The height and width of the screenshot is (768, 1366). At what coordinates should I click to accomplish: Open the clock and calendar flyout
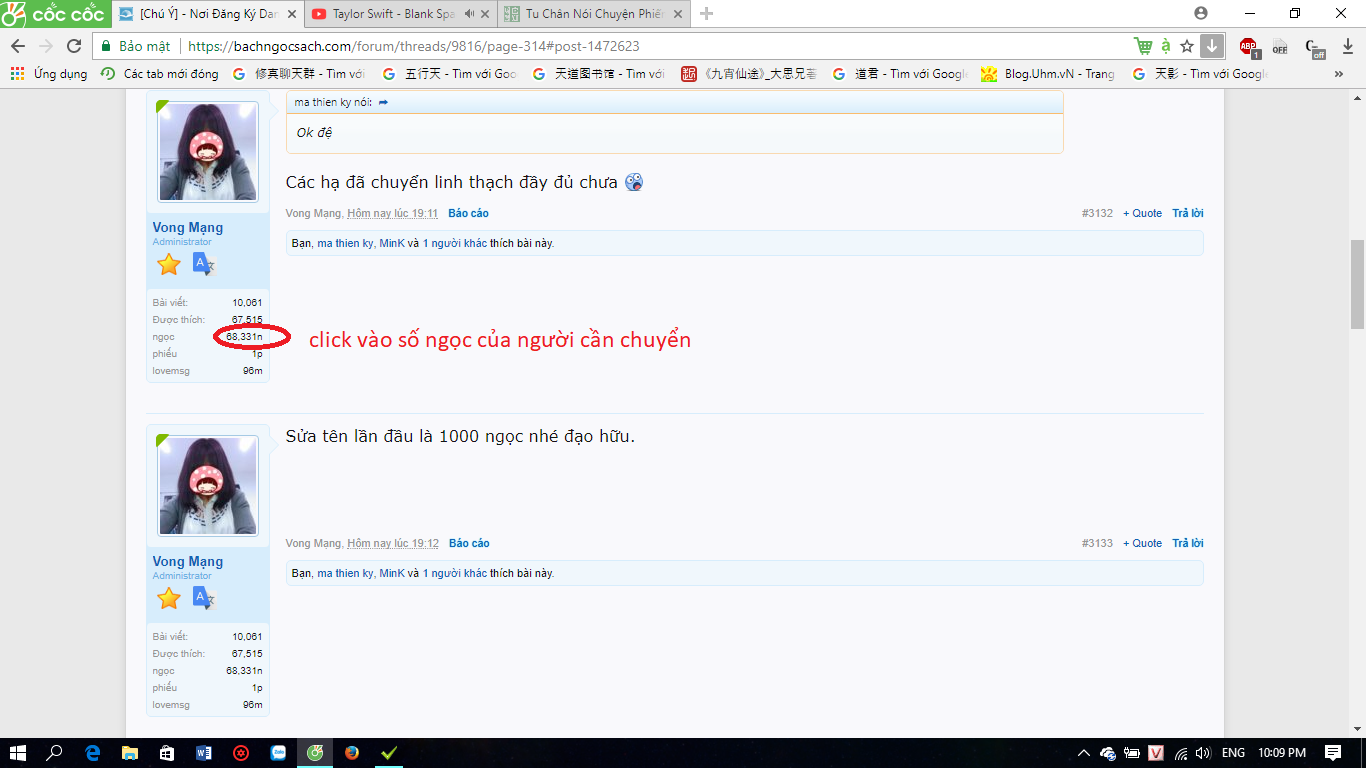point(1282,753)
